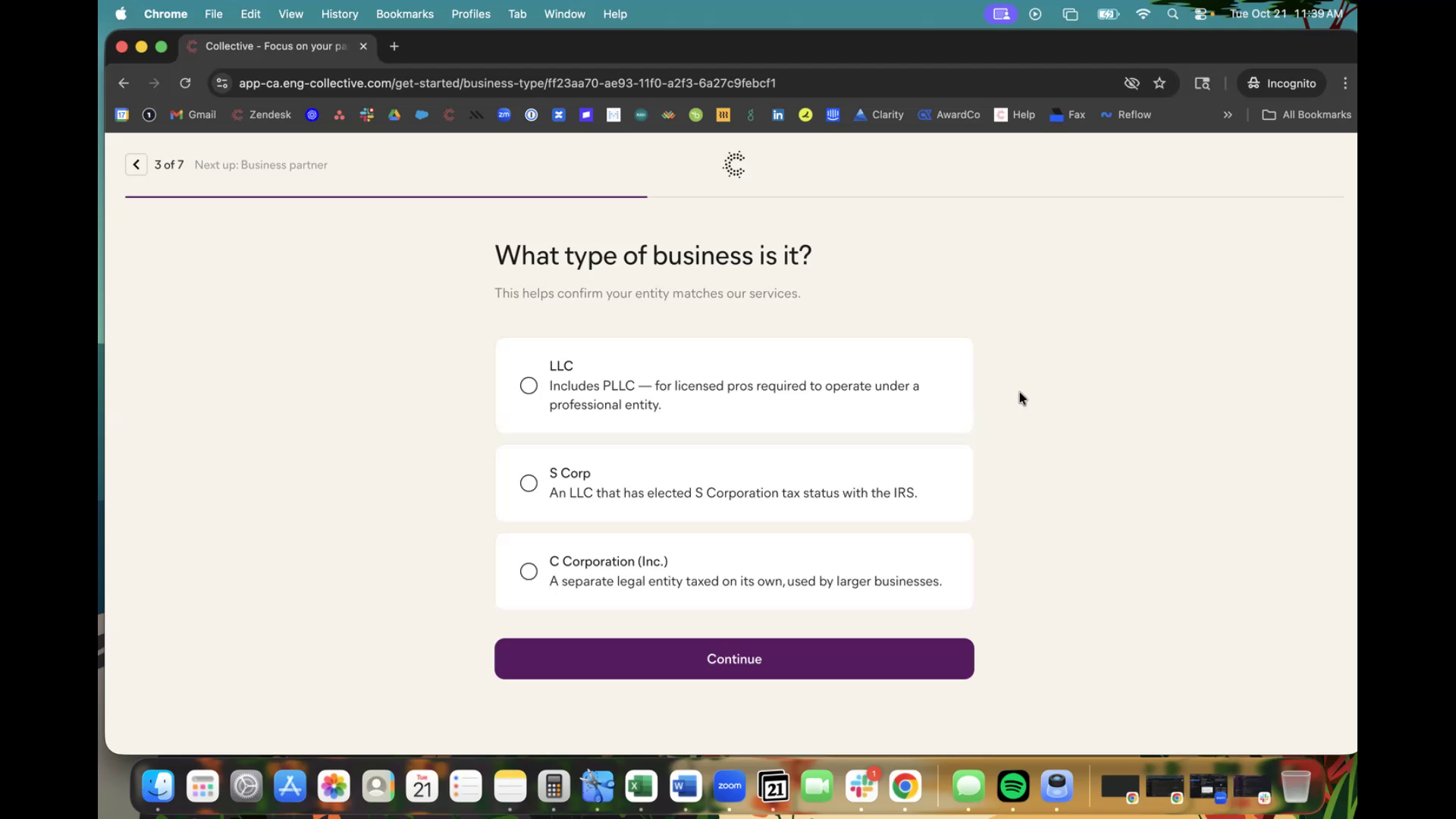Open the All Bookmarks folder
Screen dimensions: 1456x819
[x=1306, y=115]
